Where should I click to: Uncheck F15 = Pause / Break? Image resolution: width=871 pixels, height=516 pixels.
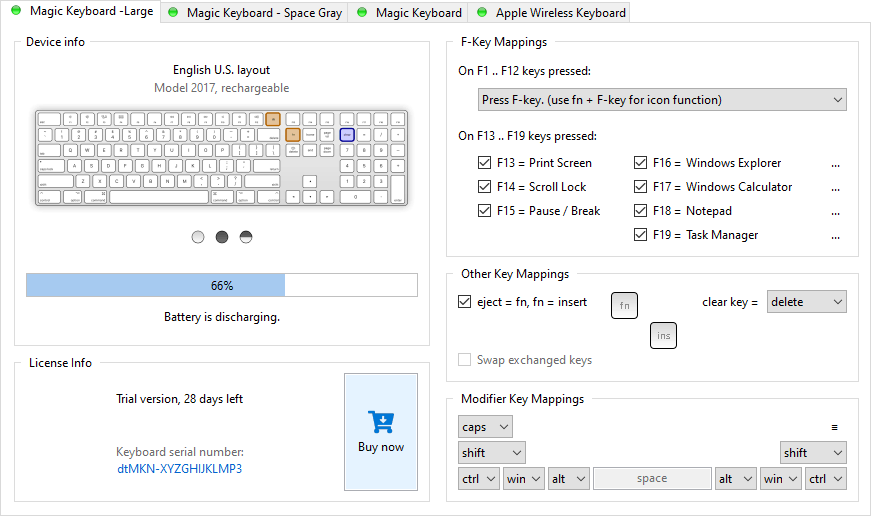tap(484, 211)
